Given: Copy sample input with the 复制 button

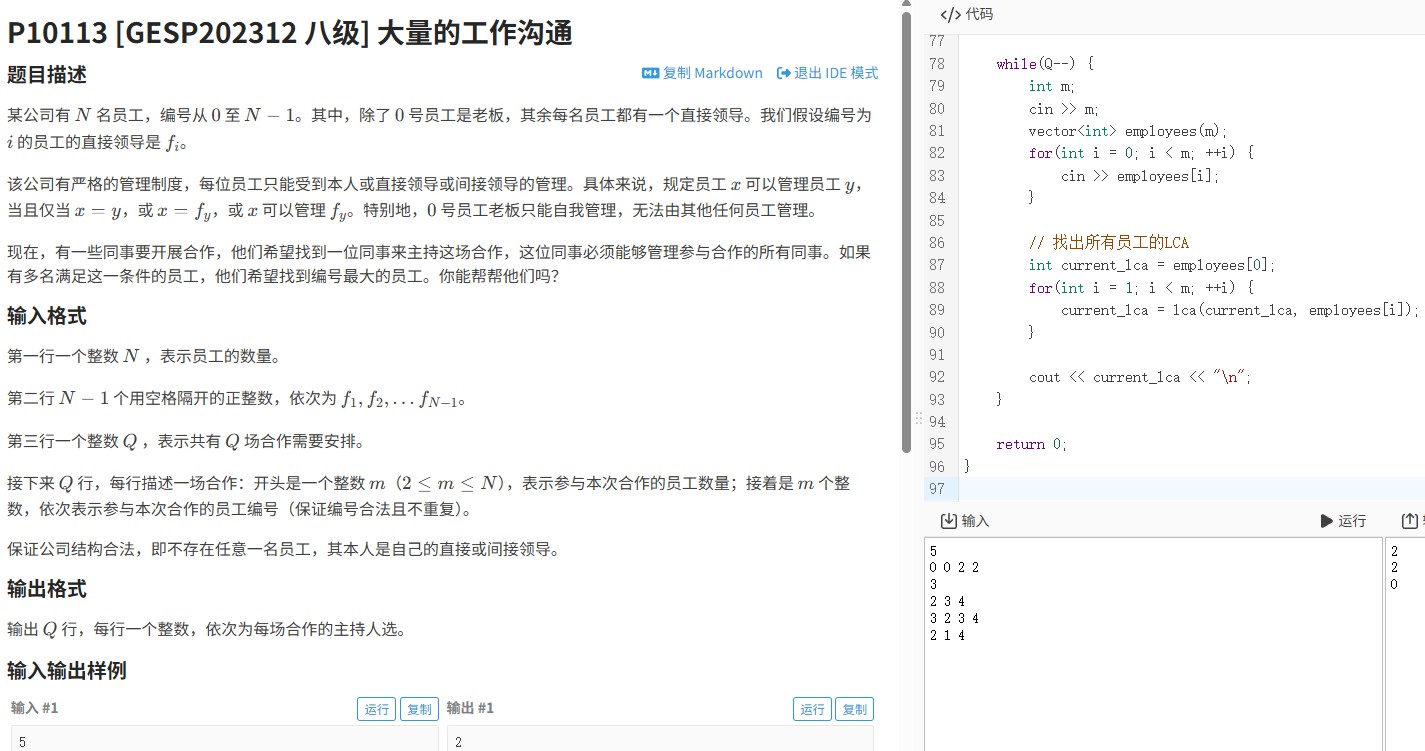Looking at the screenshot, I should pos(419,708).
